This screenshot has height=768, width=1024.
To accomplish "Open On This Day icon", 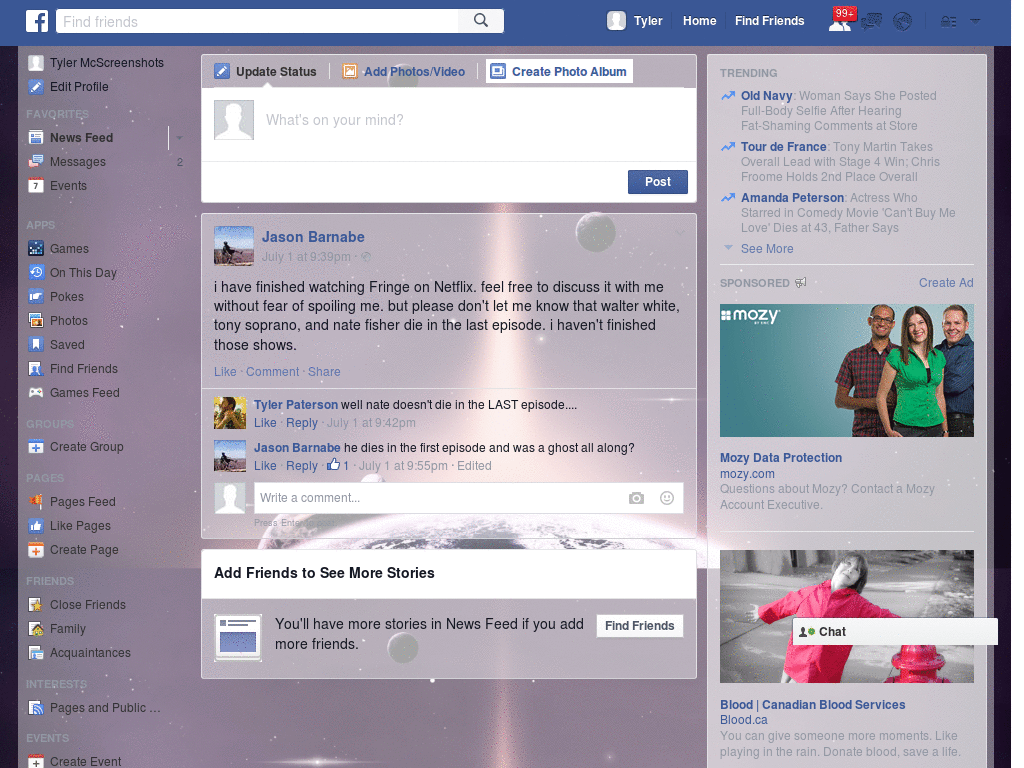I will pos(36,272).
